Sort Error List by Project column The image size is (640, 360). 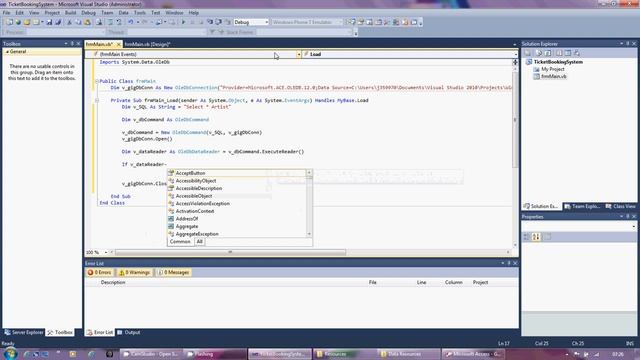point(480,282)
